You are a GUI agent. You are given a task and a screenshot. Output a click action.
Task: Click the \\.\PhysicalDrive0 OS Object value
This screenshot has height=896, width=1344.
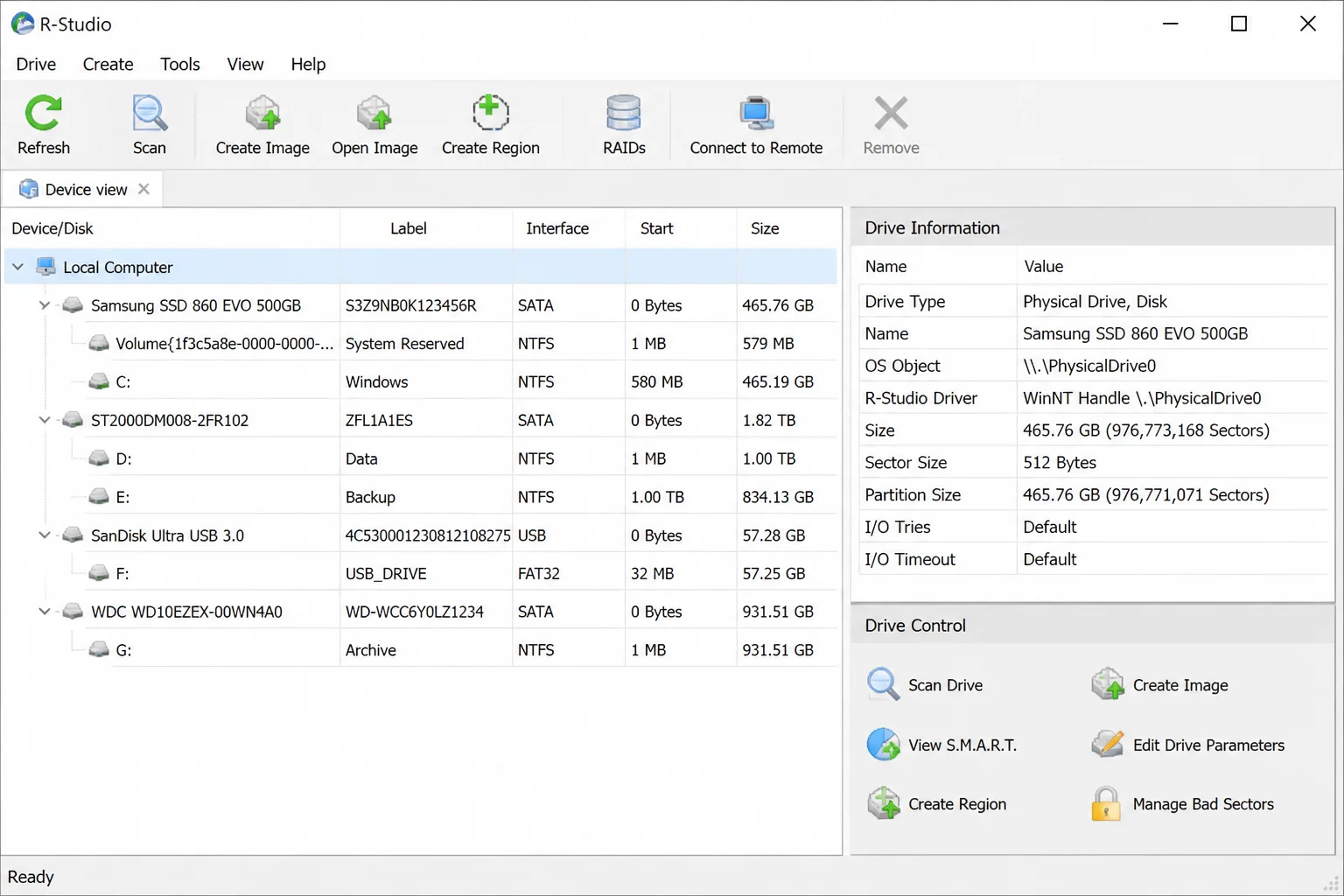(1088, 366)
